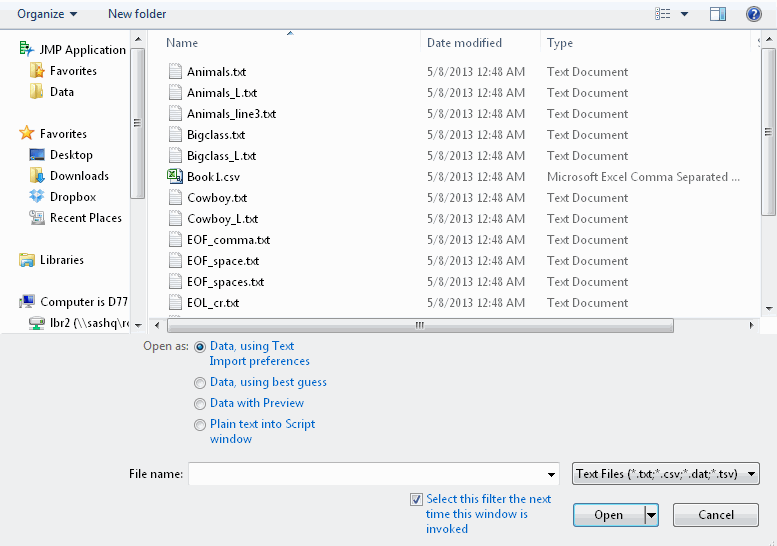Click the Data folder icon
Viewport: 777px width, 546px height.
point(37,92)
